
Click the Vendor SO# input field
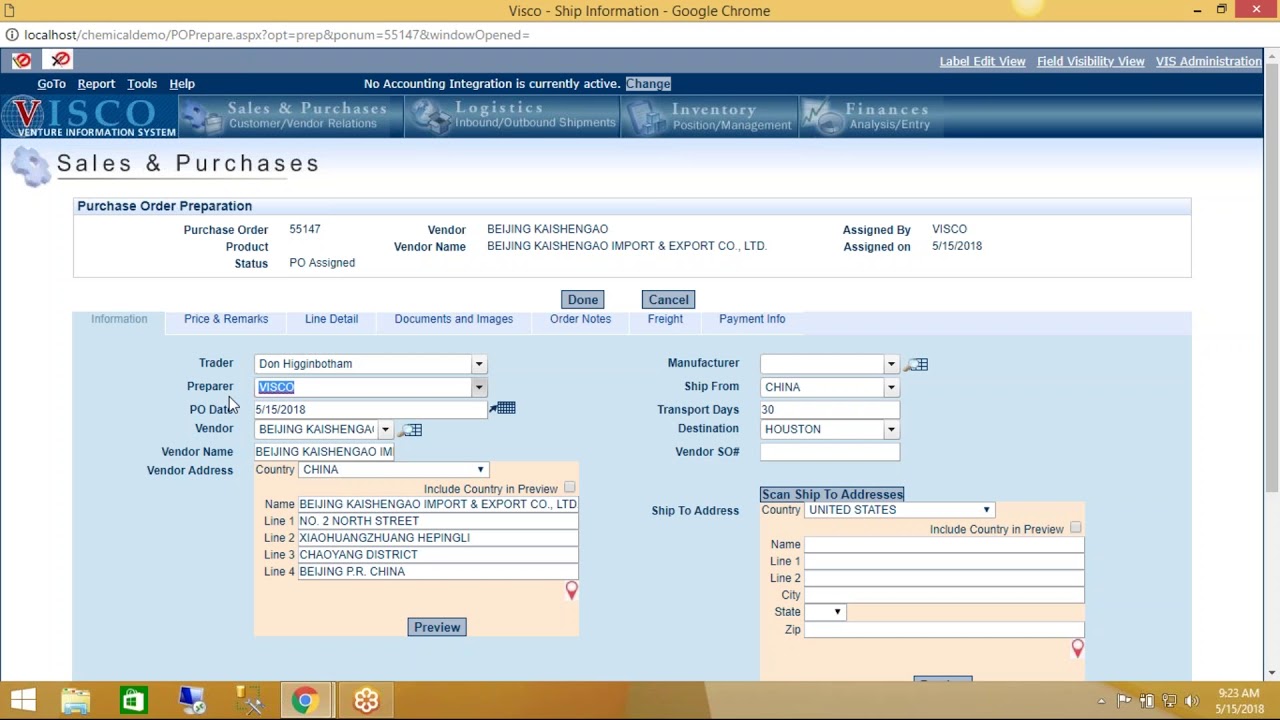(829, 452)
